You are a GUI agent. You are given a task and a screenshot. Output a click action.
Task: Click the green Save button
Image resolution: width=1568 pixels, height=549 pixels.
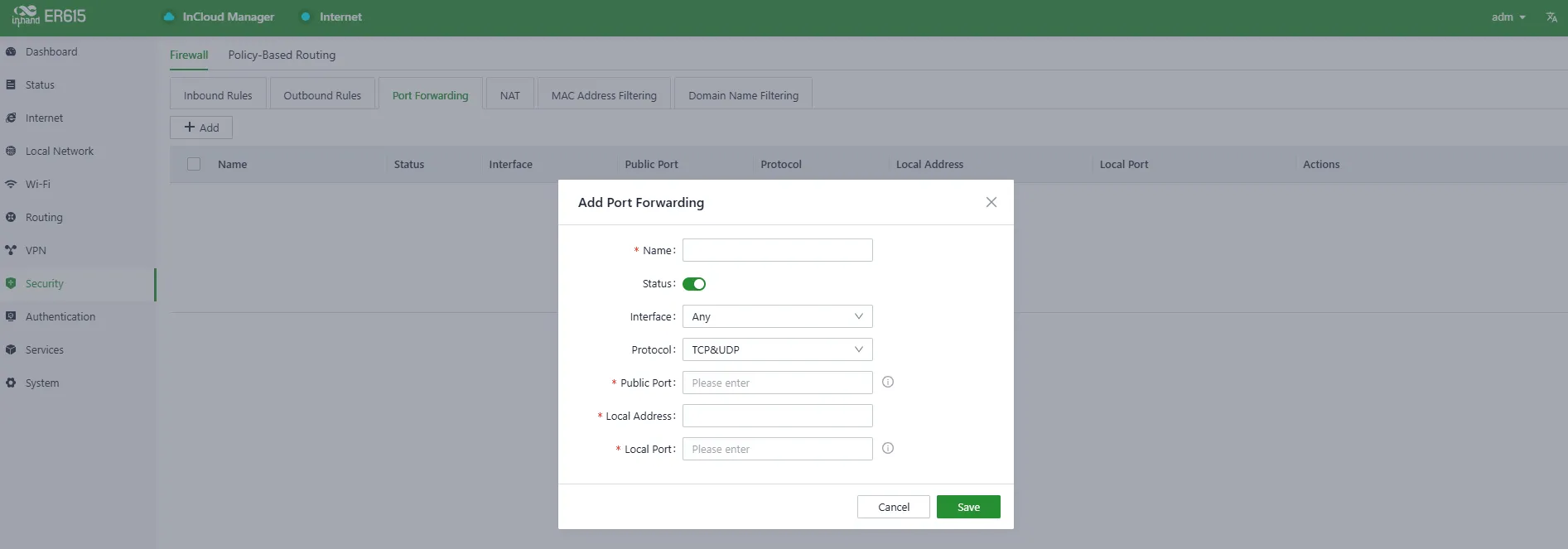pos(968,507)
